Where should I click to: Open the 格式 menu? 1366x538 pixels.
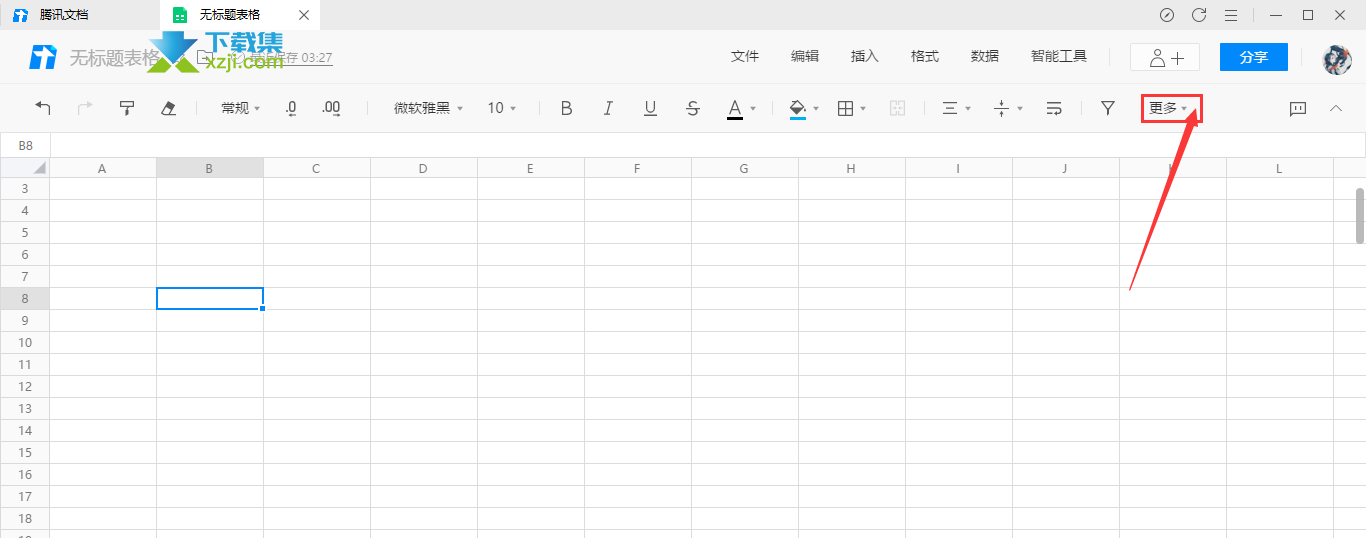[x=925, y=57]
